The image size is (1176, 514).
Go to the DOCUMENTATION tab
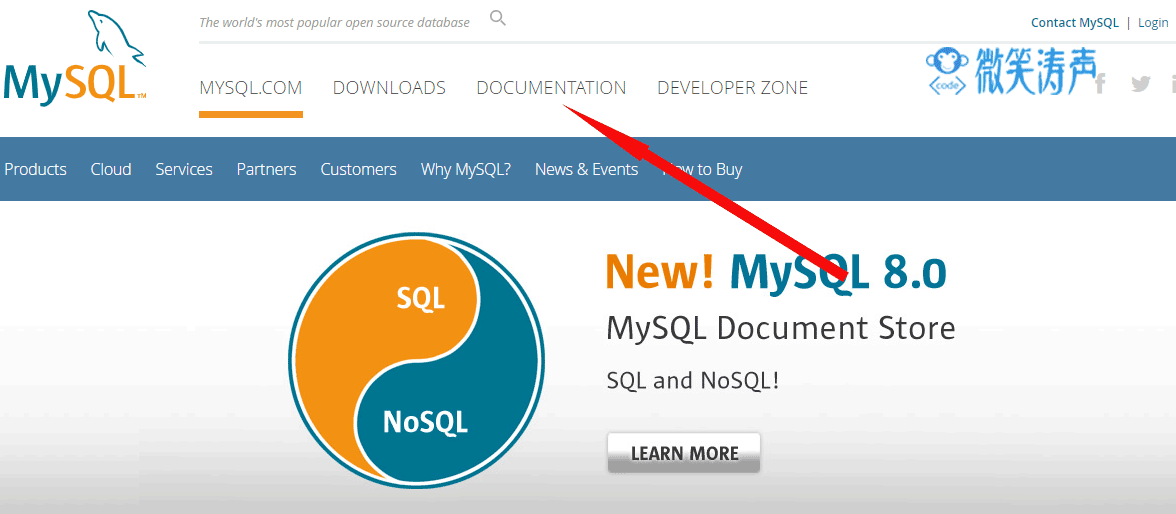[551, 88]
